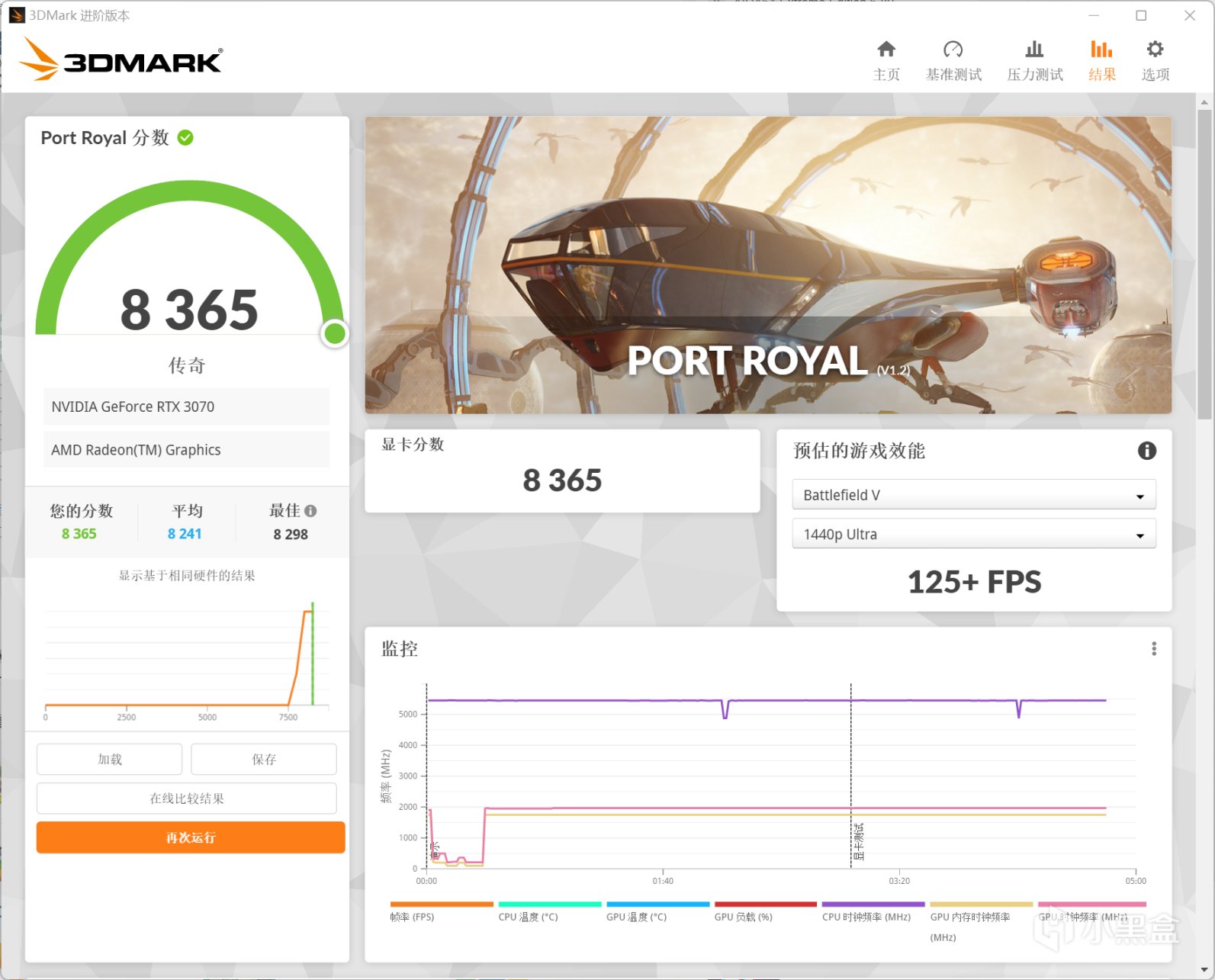Toggle the GPU 温度 legend series
This screenshot has height=980, width=1215.
(657, 912)
